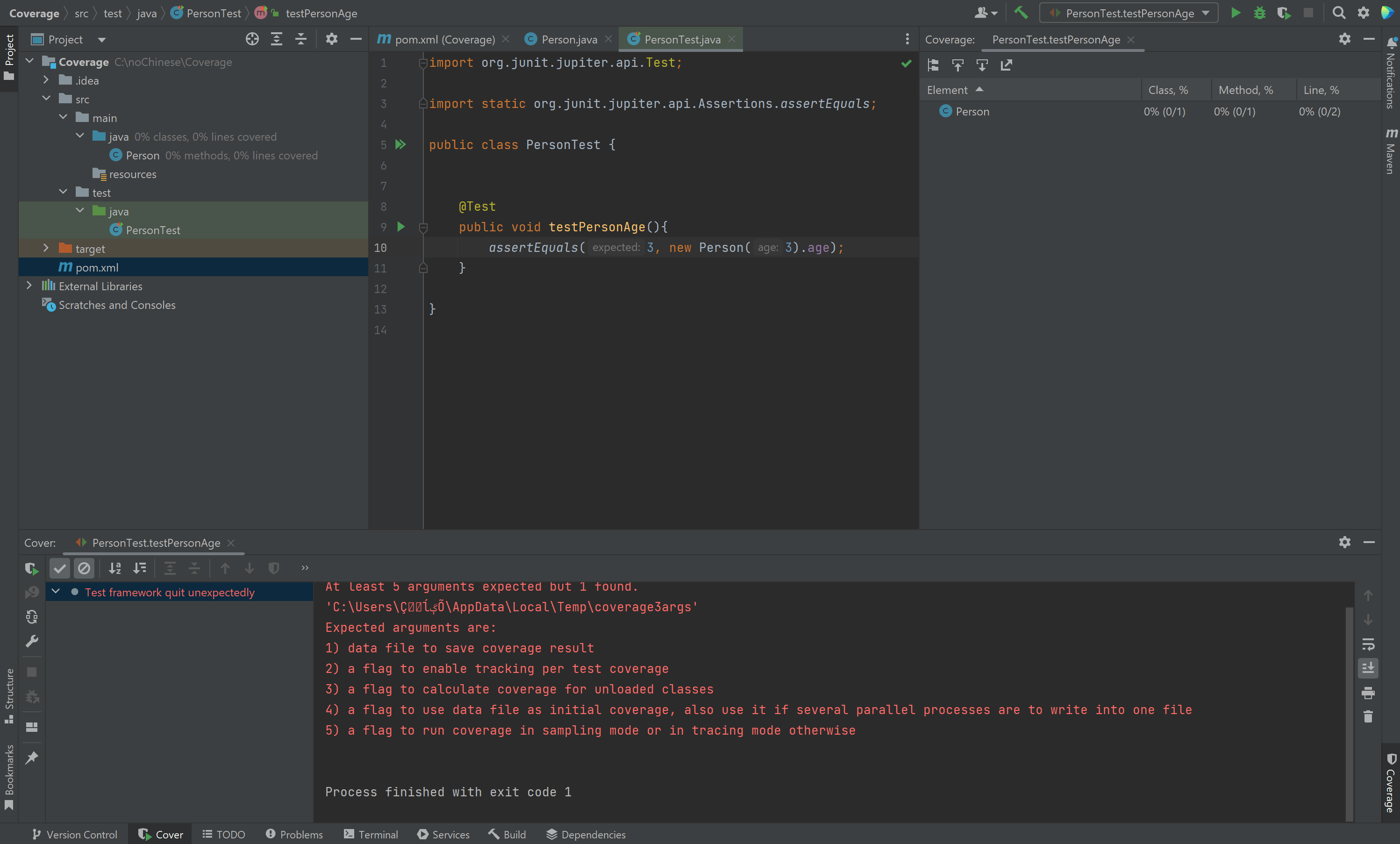Run with Coverage from top toolbar

coord(1284,13)
